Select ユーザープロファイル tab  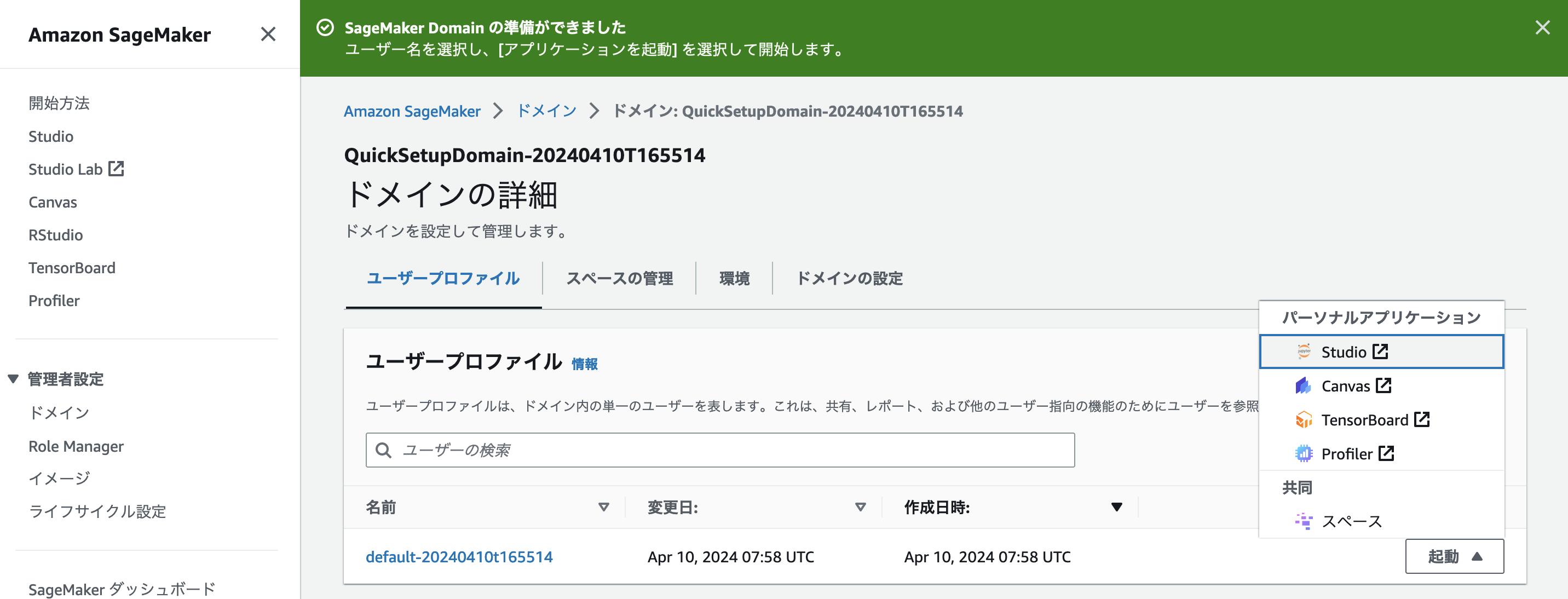(443, 278)
